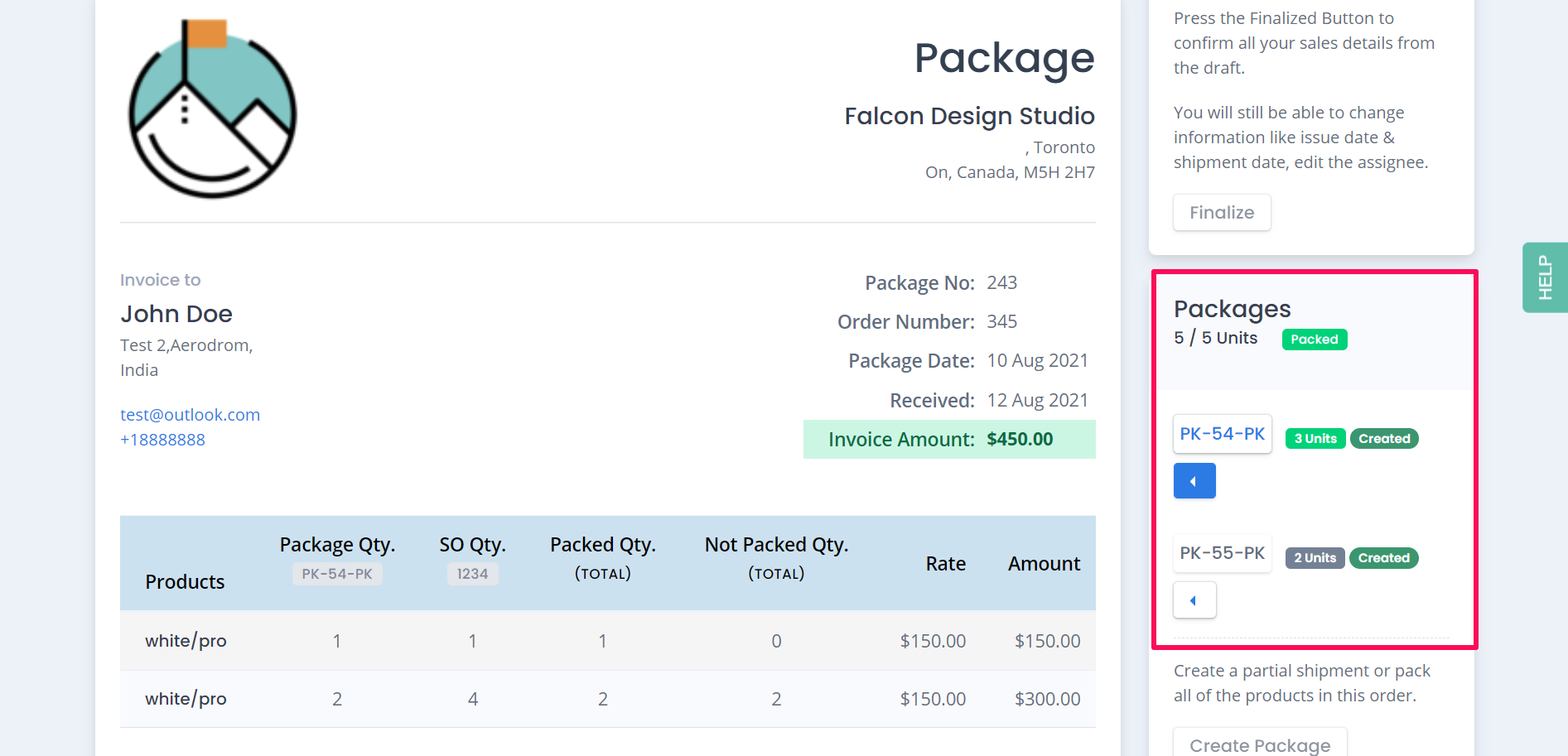
Task: Click the Create Package button
Action: (1259, 744)
